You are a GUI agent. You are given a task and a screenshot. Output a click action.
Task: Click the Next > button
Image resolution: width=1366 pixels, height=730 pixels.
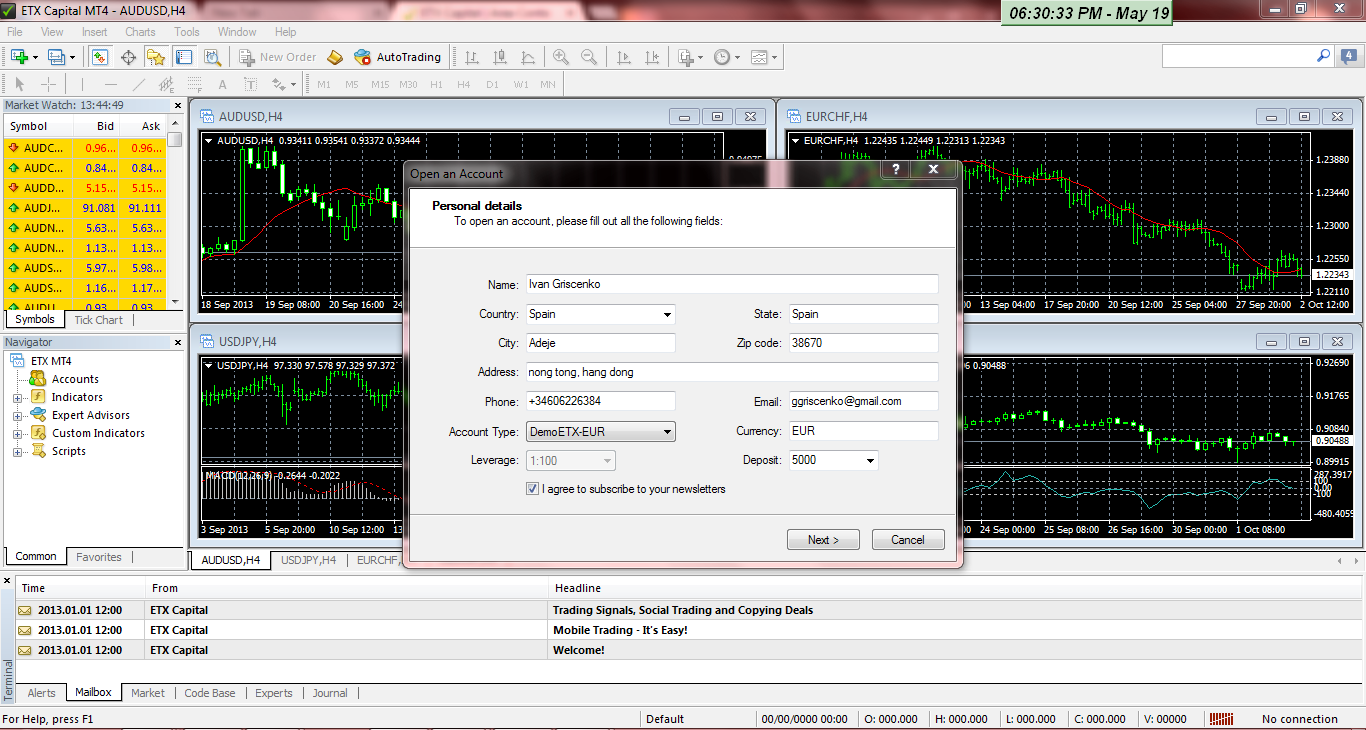click(823, 540)
